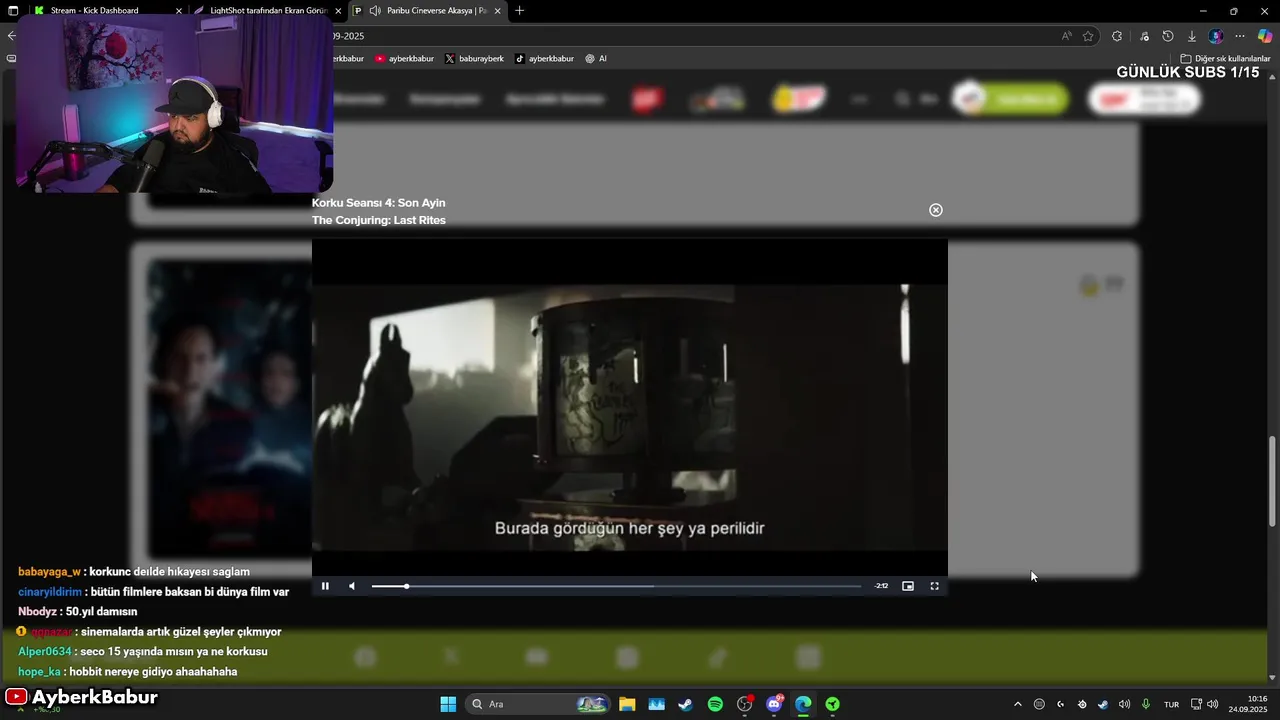The height and width of the screenshot is (720, 1280).
Task: Close the LightShot tab
Action: pos(338,10)
